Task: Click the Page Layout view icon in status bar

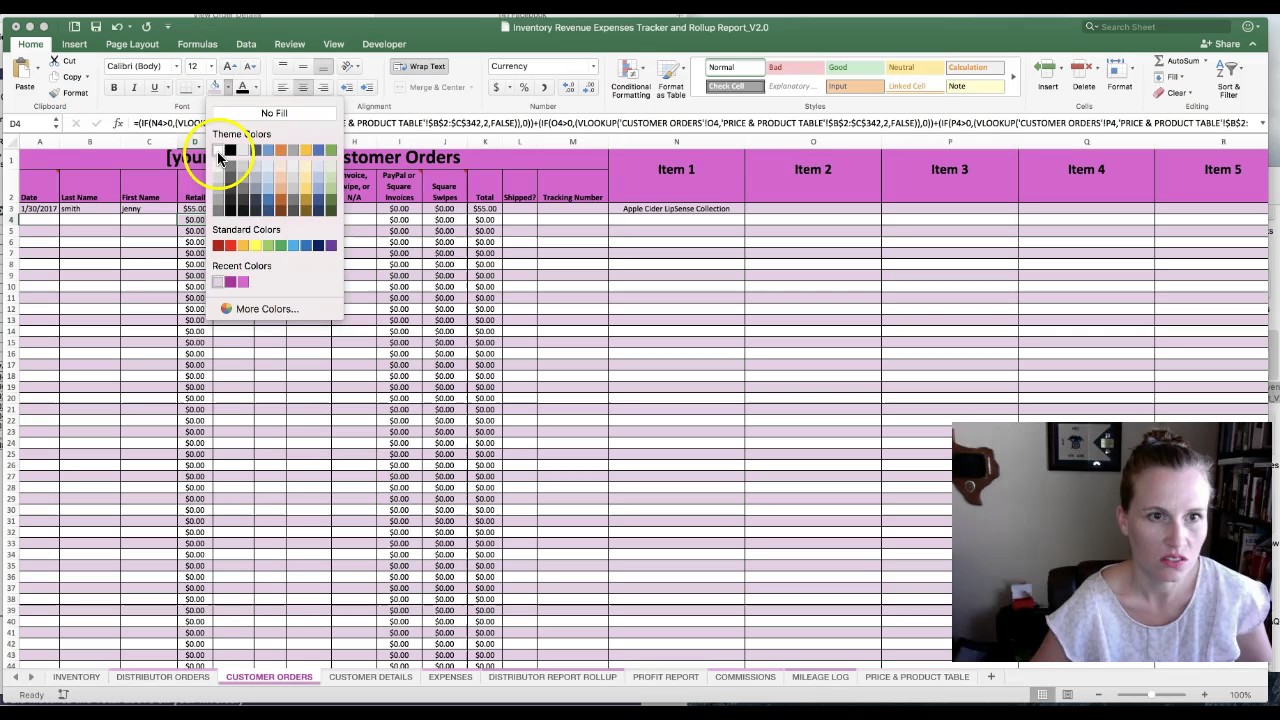Action: (1067, 695)
